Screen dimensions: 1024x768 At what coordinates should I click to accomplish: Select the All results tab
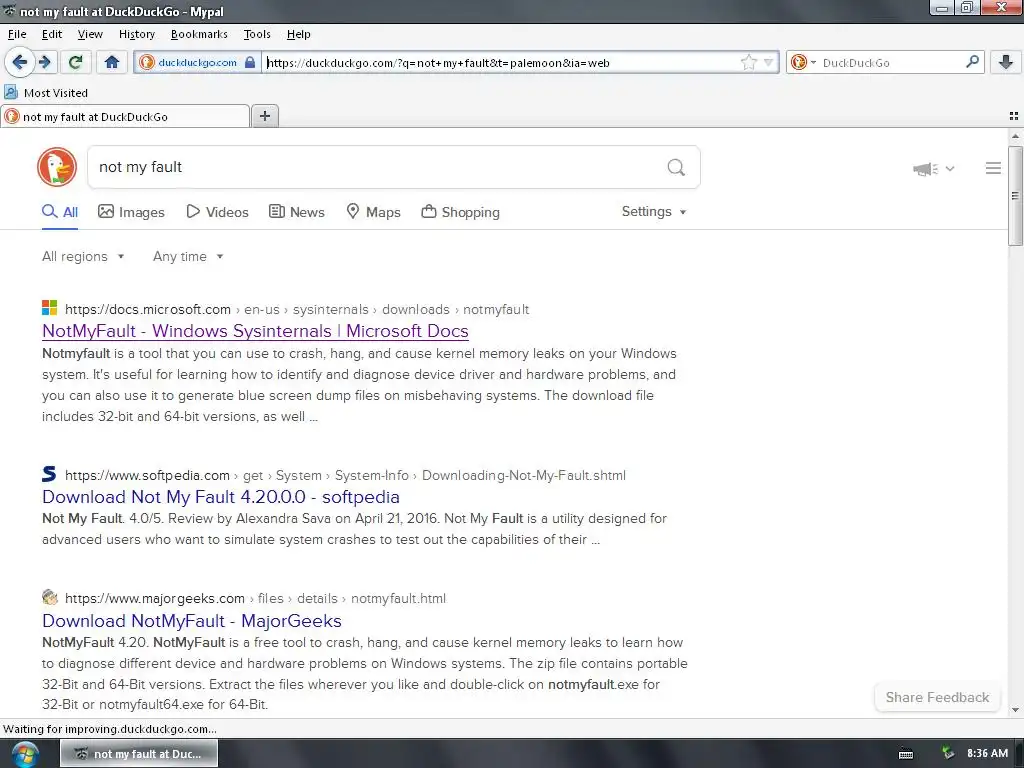click(x=60, y=212)
